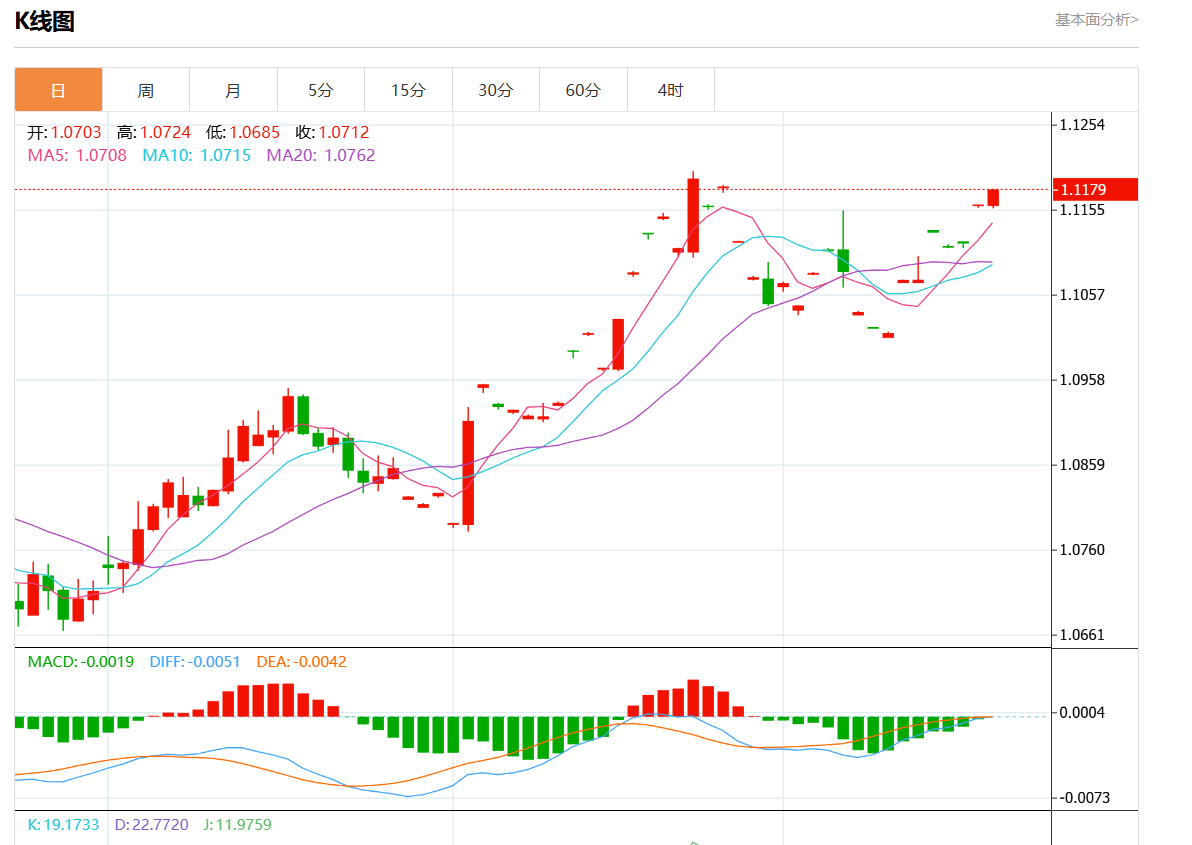1192x845 pixels.
Task: Click the 开: 1.0703 open price
Action: (64, 132)
